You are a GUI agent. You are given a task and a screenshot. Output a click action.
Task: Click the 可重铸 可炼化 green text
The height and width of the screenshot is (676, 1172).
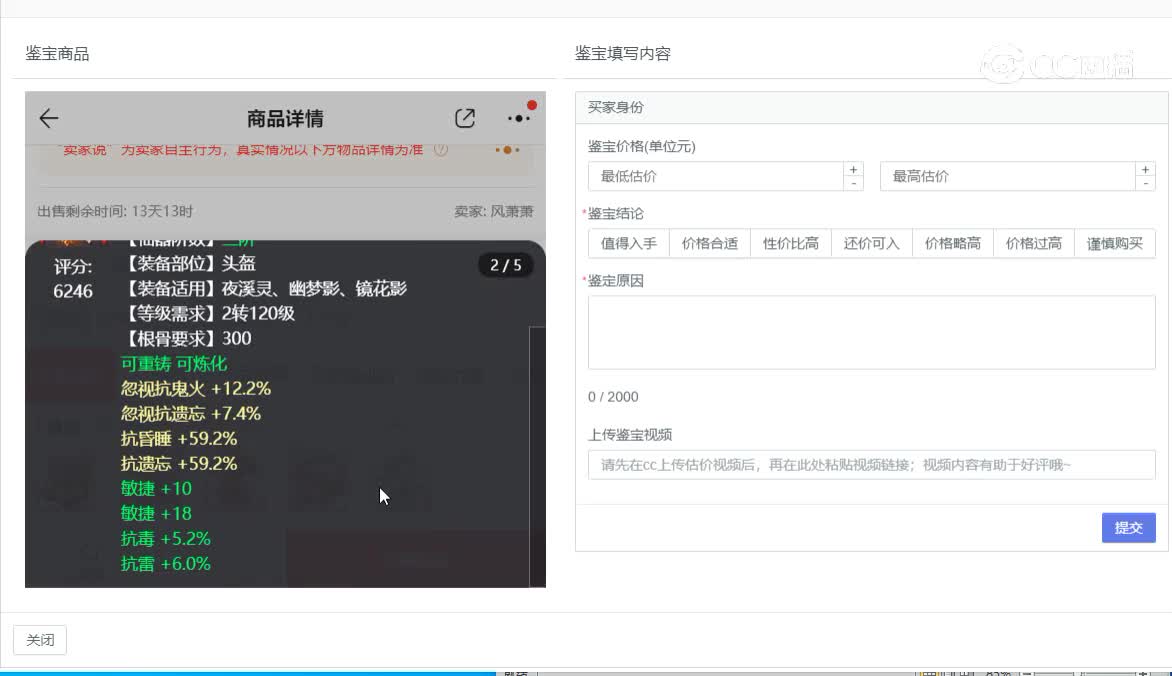[x=173, y=363]
